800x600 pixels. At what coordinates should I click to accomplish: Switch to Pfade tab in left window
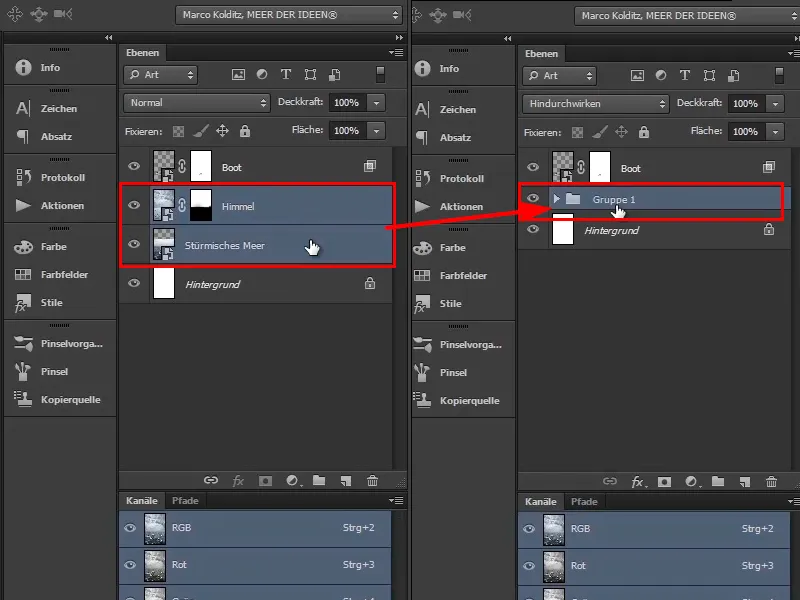pos(185,501)
